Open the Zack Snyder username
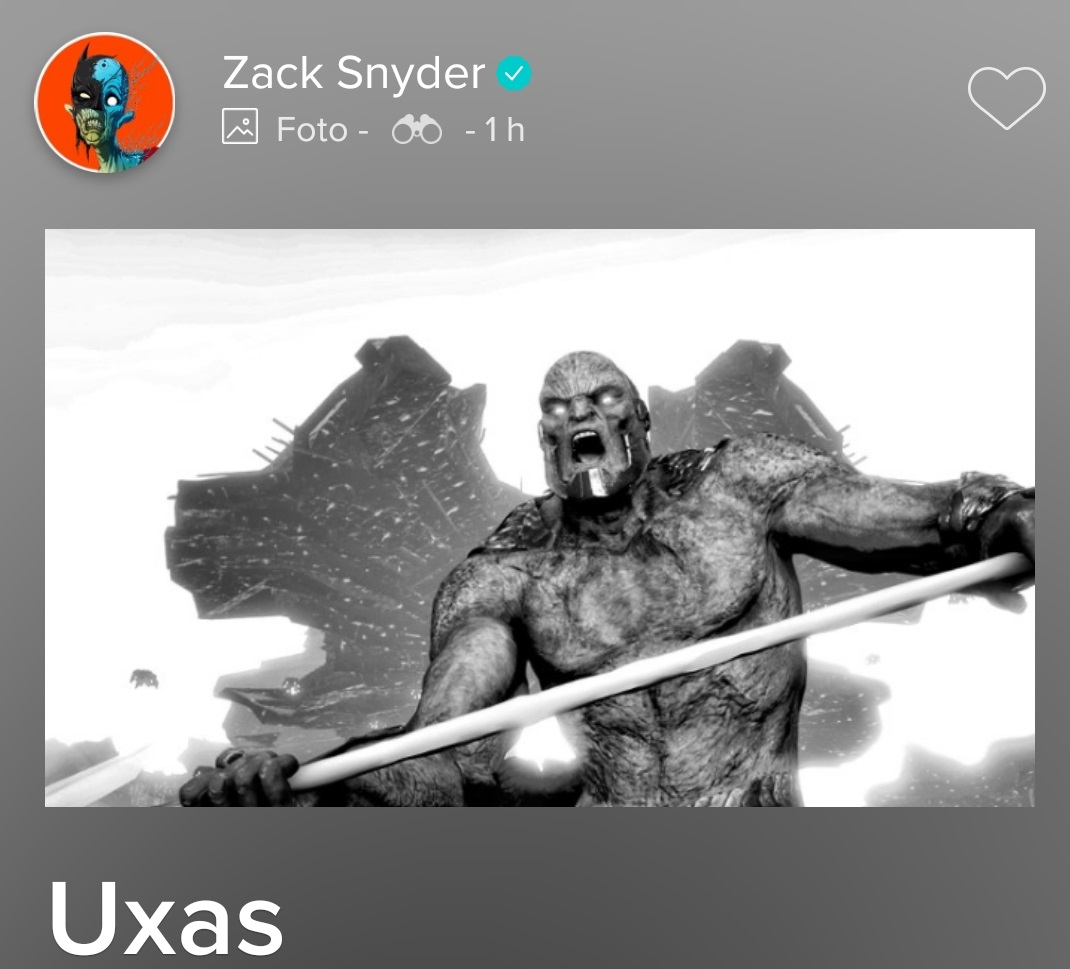Screen dimensions: 1070x969 coord(353,73)
